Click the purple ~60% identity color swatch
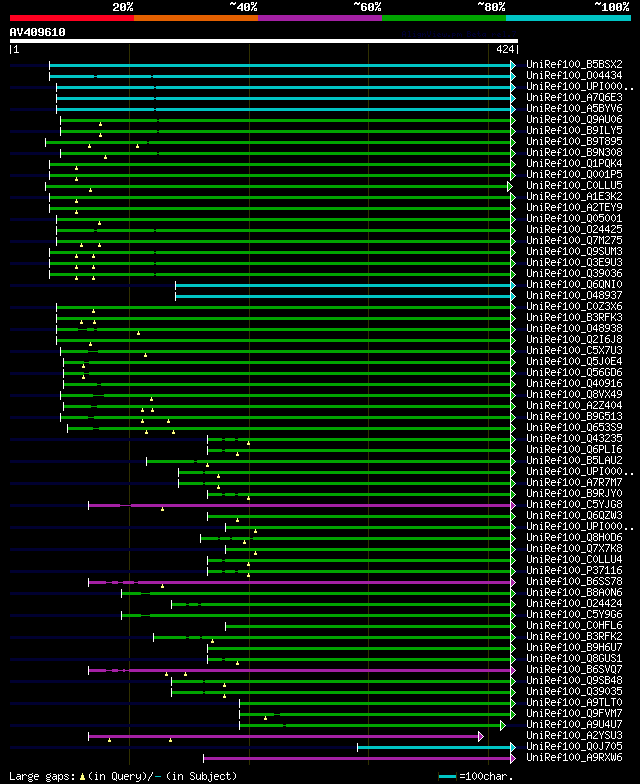This screenshot has height=784, width=640. pyautogui.click(x=320, y=18)
